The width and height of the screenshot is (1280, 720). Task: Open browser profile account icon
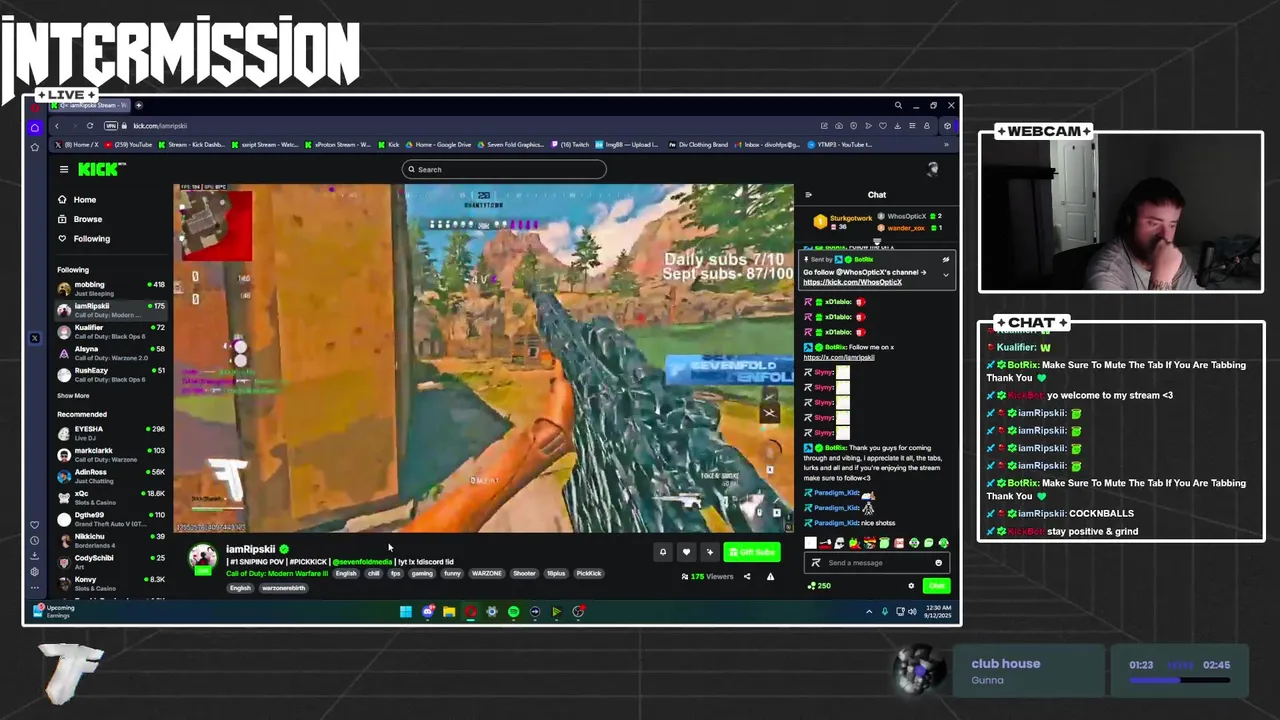[927, 126]
